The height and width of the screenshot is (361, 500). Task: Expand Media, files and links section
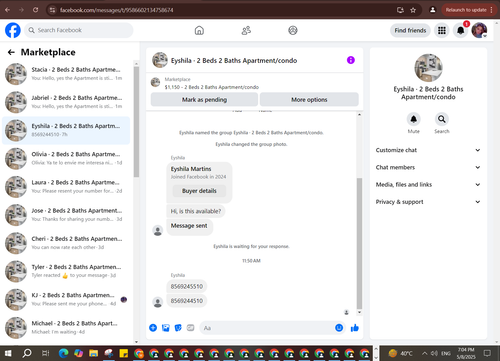point(428,185)
